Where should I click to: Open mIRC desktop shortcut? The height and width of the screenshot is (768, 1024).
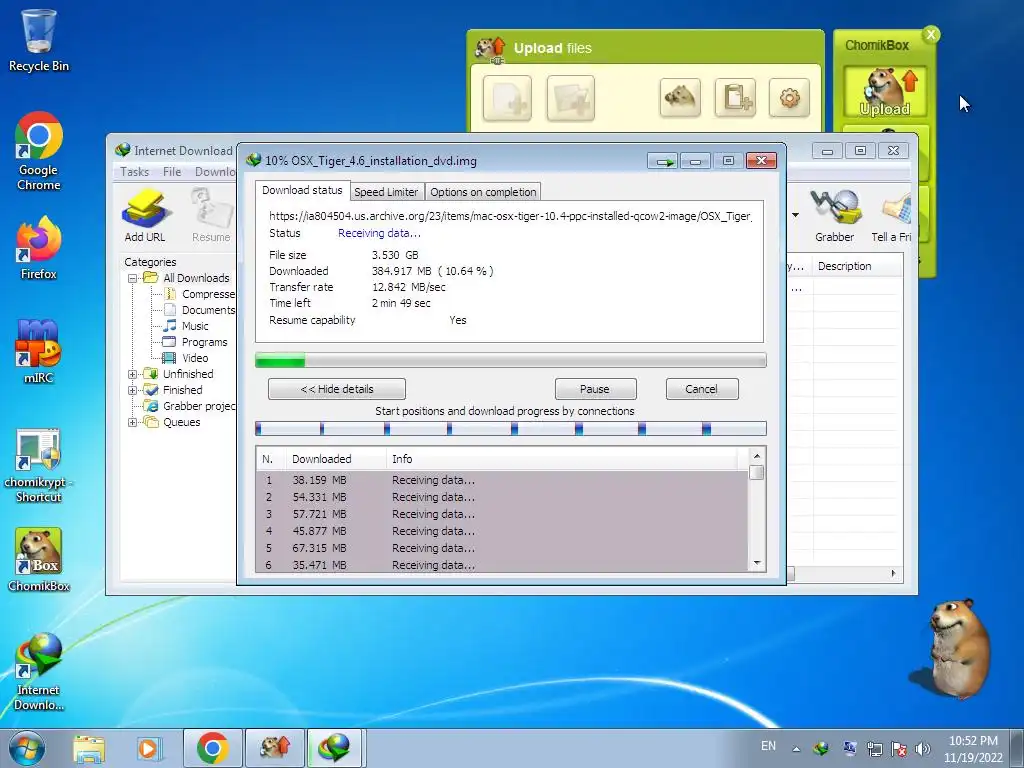(x=39, y=351)
